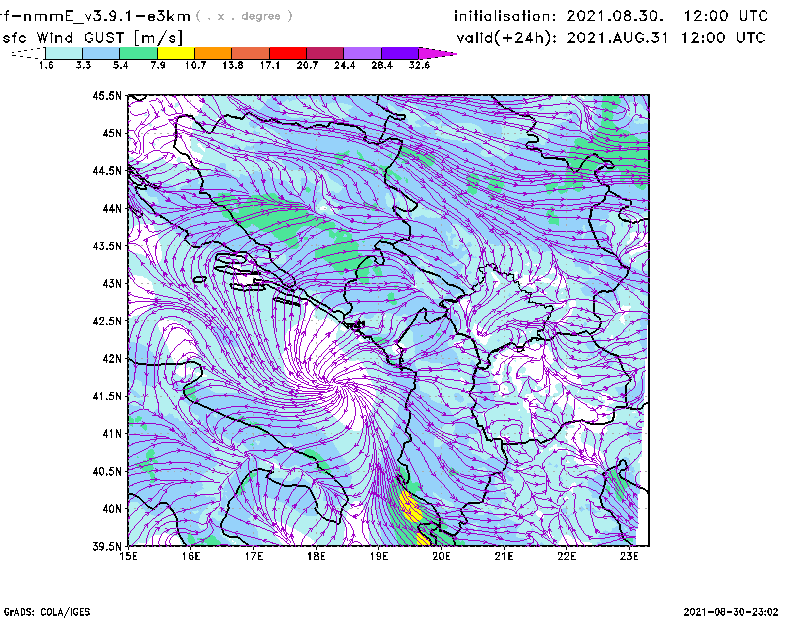Click the light purple 24.4–28.4 legend swatch

[362, 53]
